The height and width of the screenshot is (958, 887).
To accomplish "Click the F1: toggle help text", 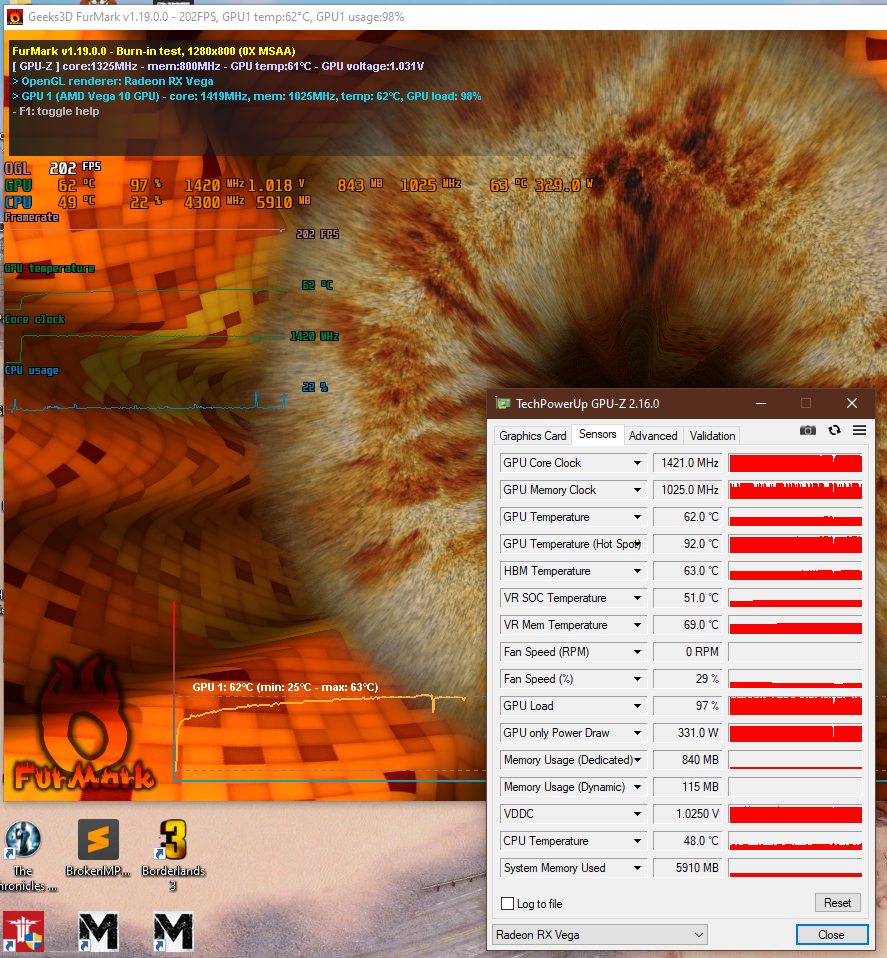I will tap(56, 111).
